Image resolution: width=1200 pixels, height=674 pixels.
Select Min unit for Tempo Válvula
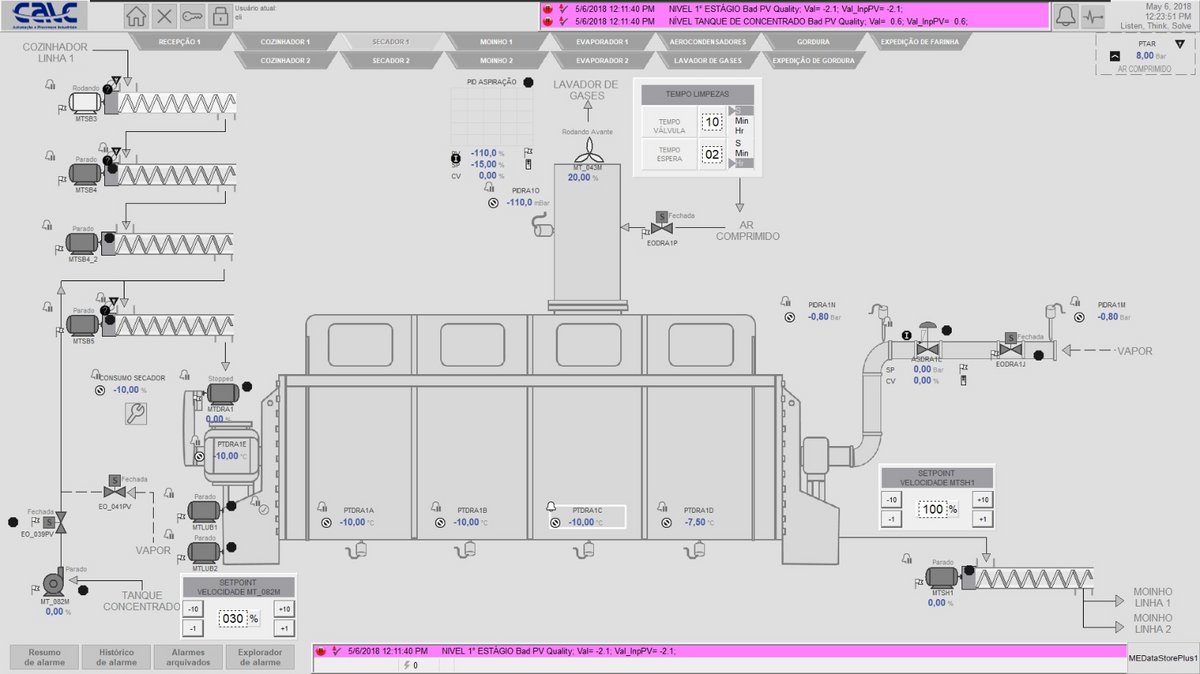741,121
